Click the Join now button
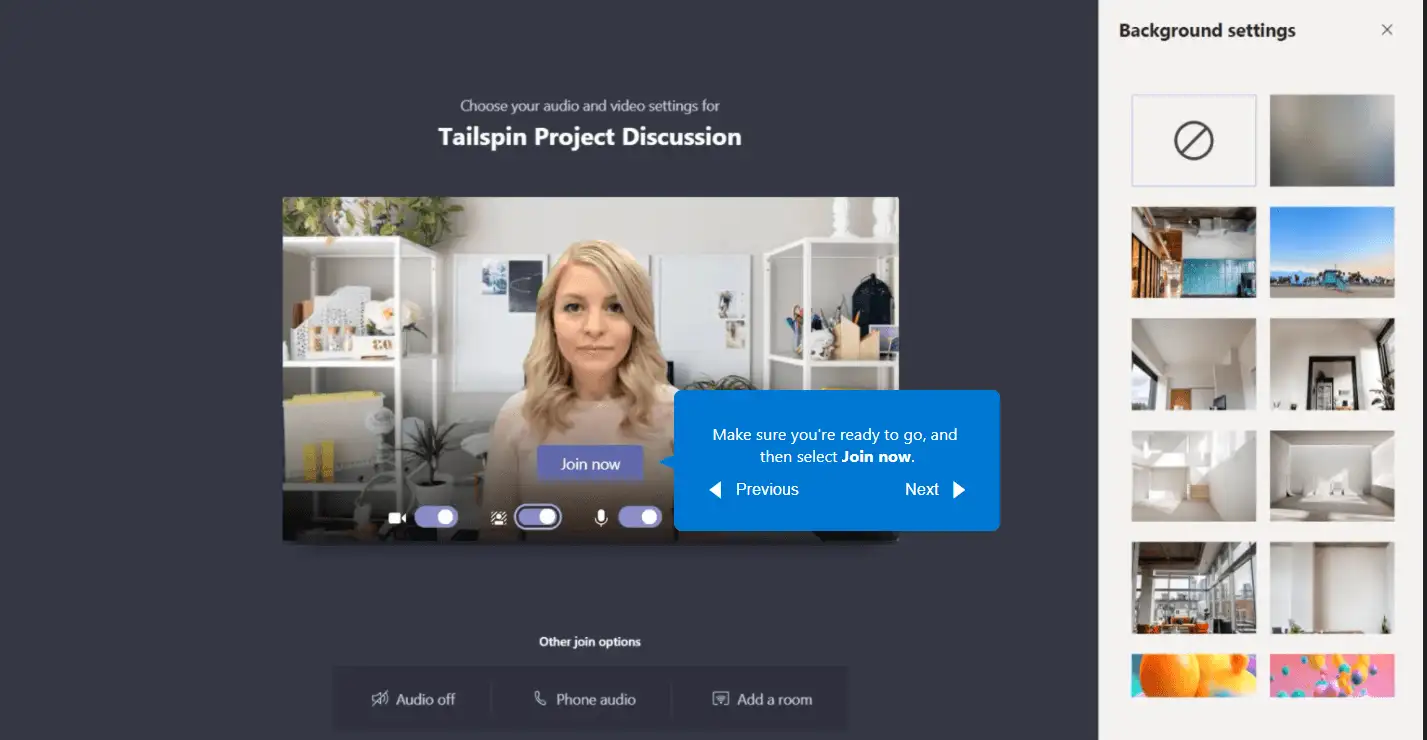 click(x=590, y=464)
